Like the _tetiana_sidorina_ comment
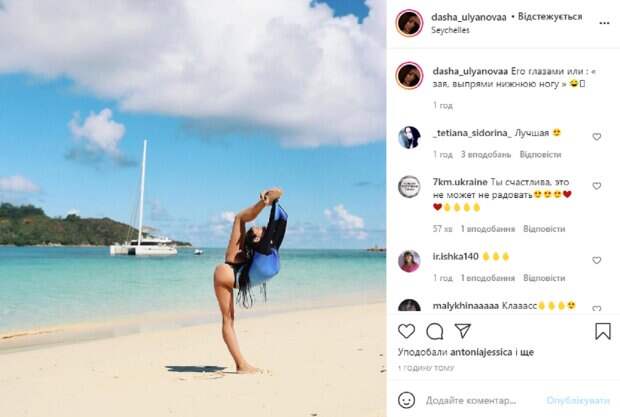 (597, 137)
